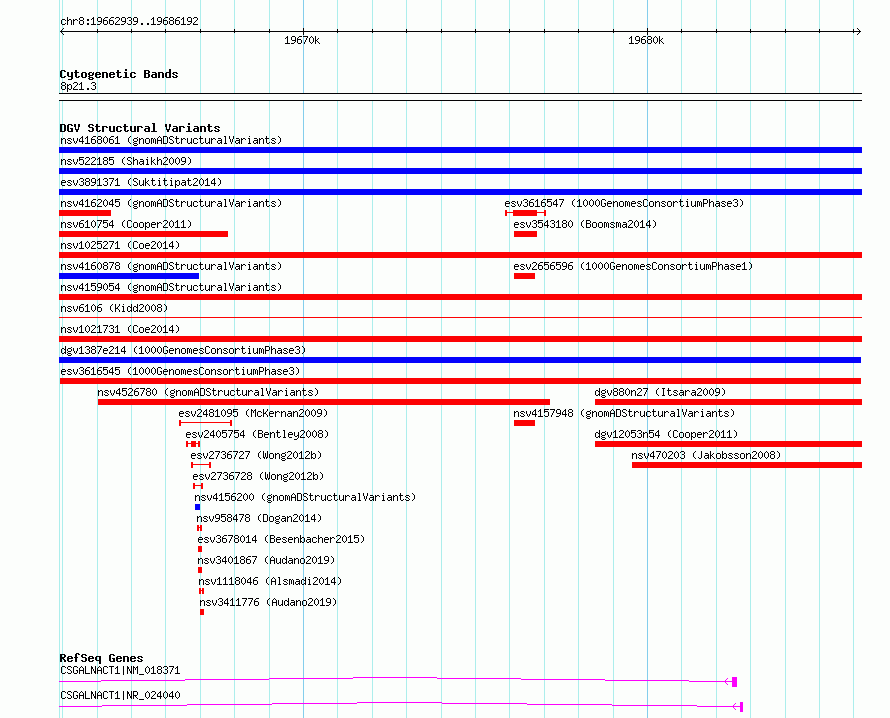
Task: Click the 19670k ruler position label
Action: [x=302, y=40]
